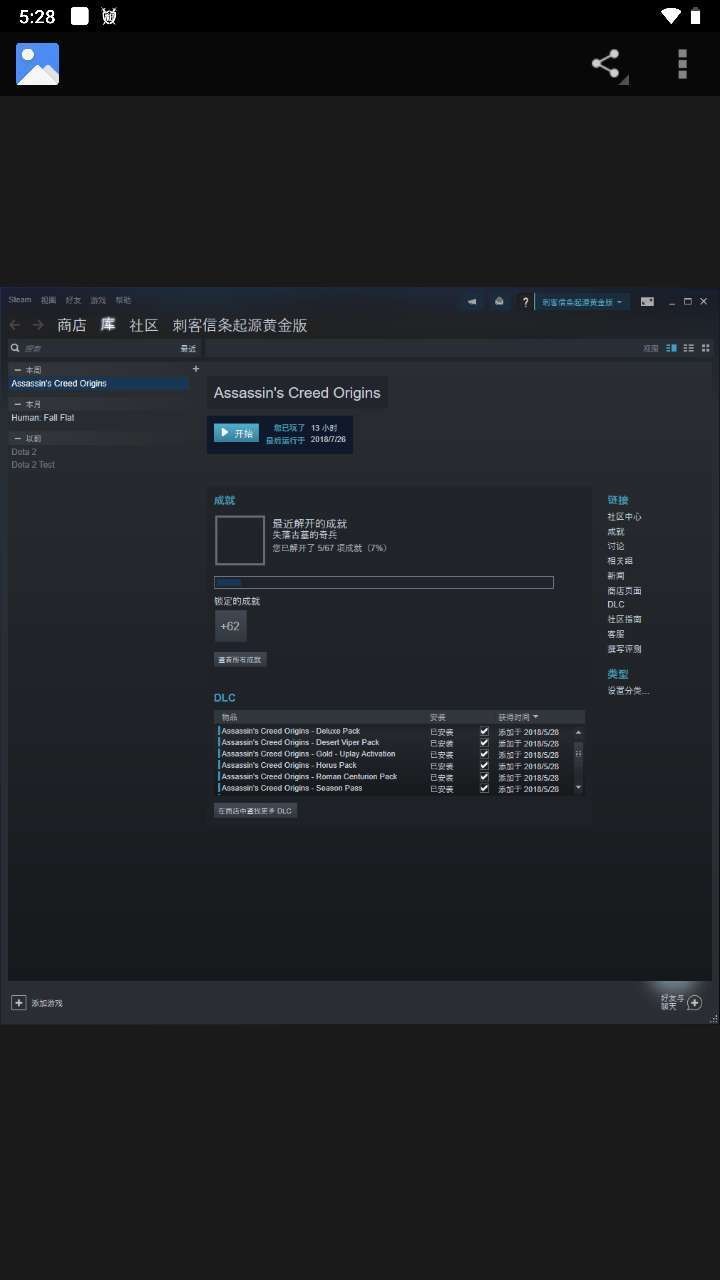The width and height of the screenshot is (720, 1280).
Task: Click the 开始 play button
Action: 237,433
